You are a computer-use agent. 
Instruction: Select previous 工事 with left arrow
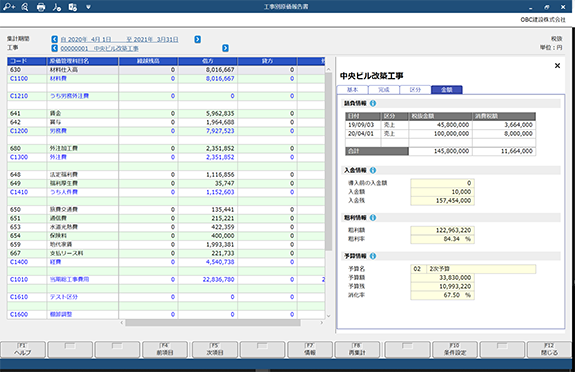[55, 48]
